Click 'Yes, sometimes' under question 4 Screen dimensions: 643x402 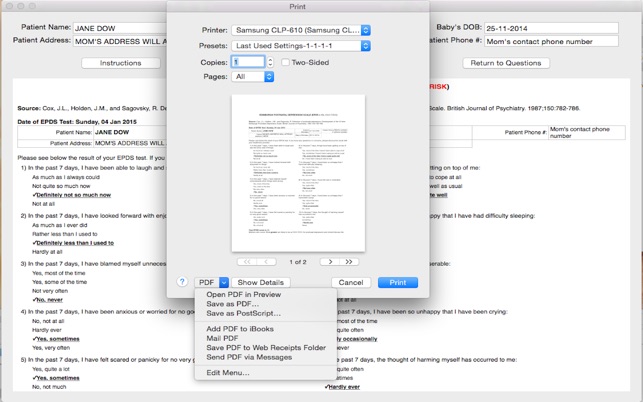click(56, 339)
